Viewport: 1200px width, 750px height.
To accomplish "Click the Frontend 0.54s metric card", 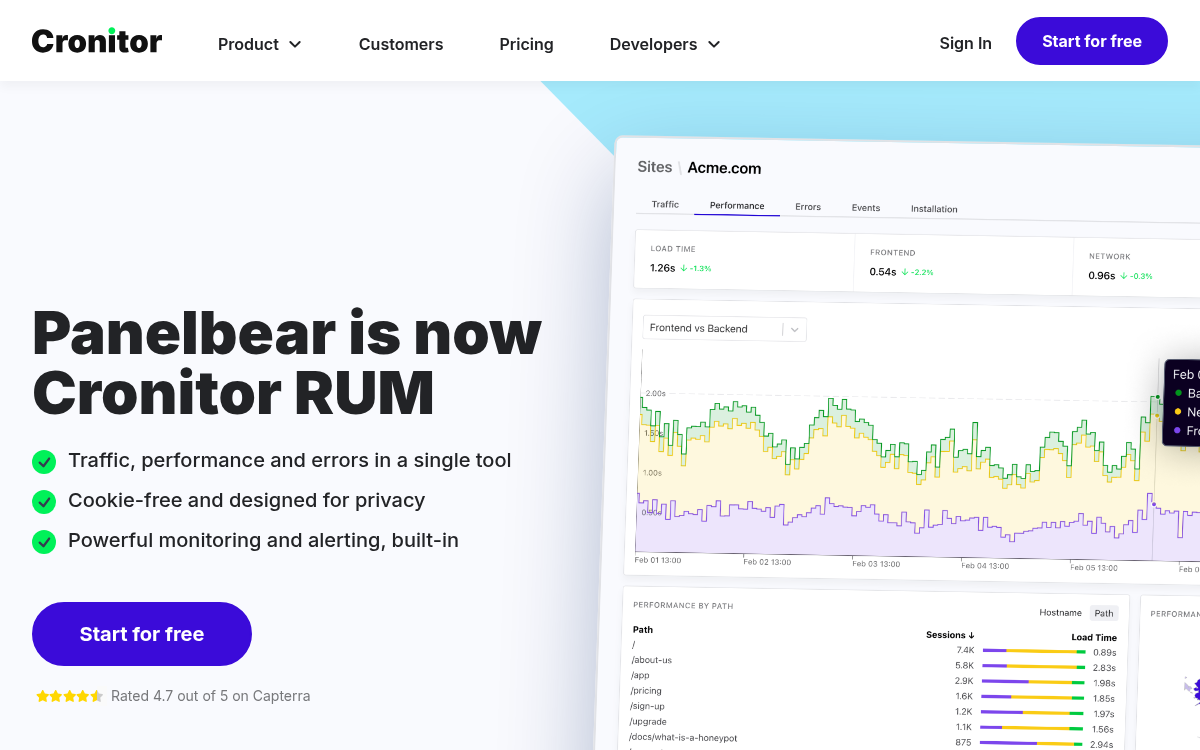I will click(x=964, y=264).
